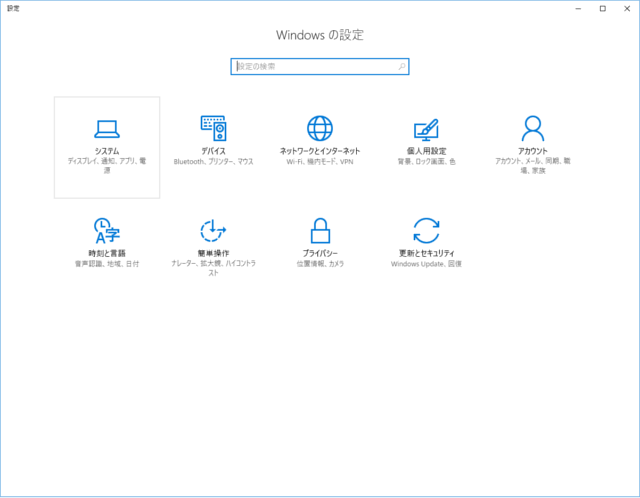Viewport: 640px width, 498px height.
Task: Select the システム category label
Action: pyautogui.click(x=107, y=151)
